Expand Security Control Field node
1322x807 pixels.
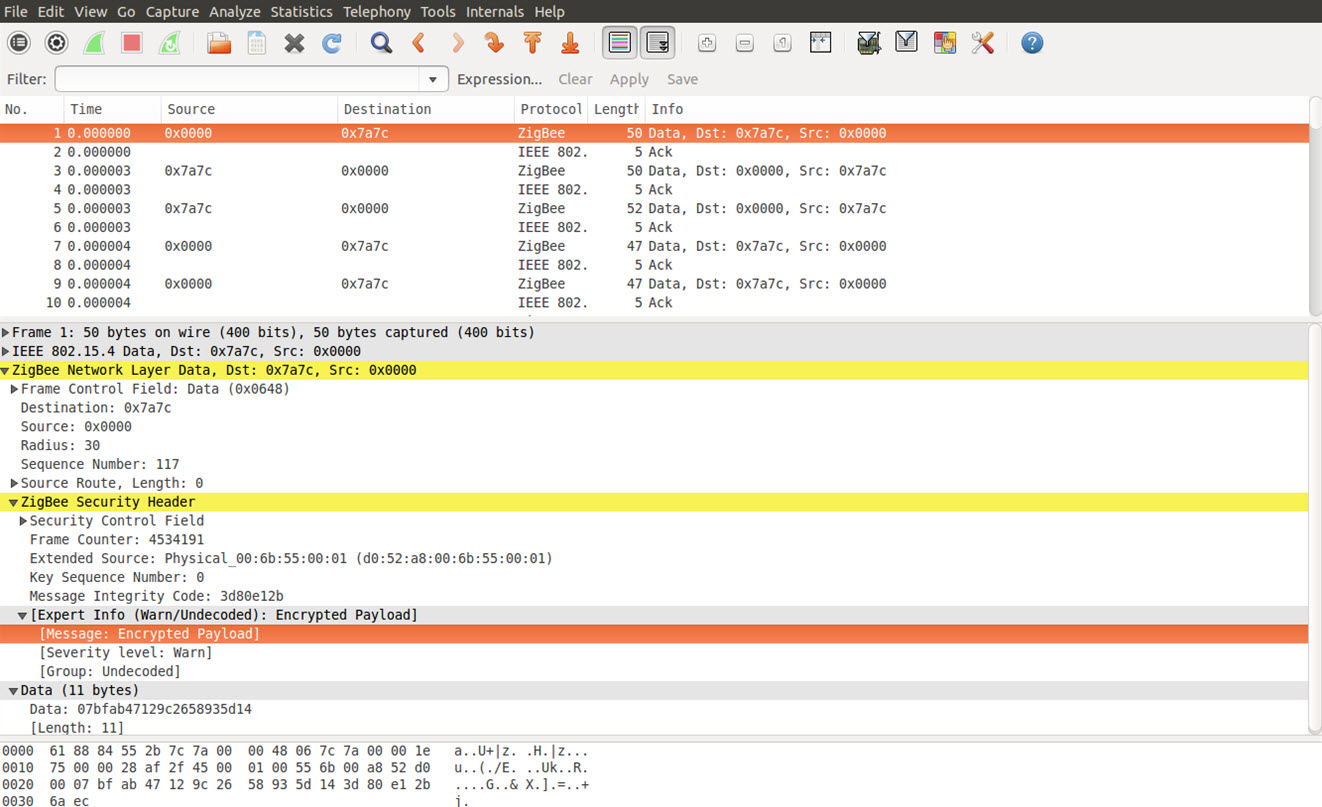click(24, 521)
